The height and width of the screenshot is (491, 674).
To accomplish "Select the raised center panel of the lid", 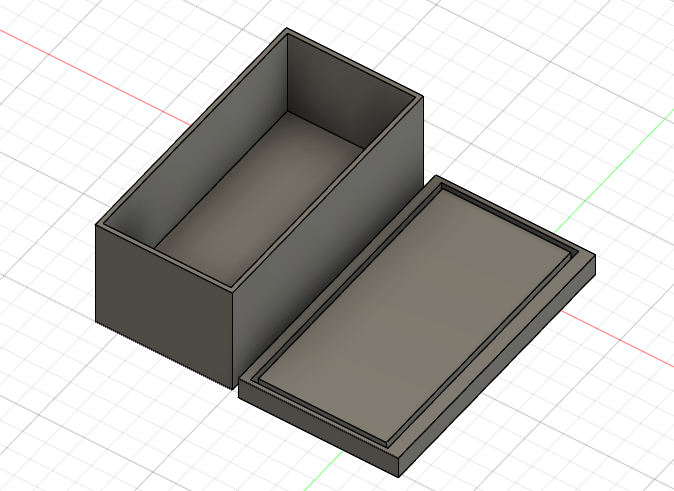I will point(415,316).
